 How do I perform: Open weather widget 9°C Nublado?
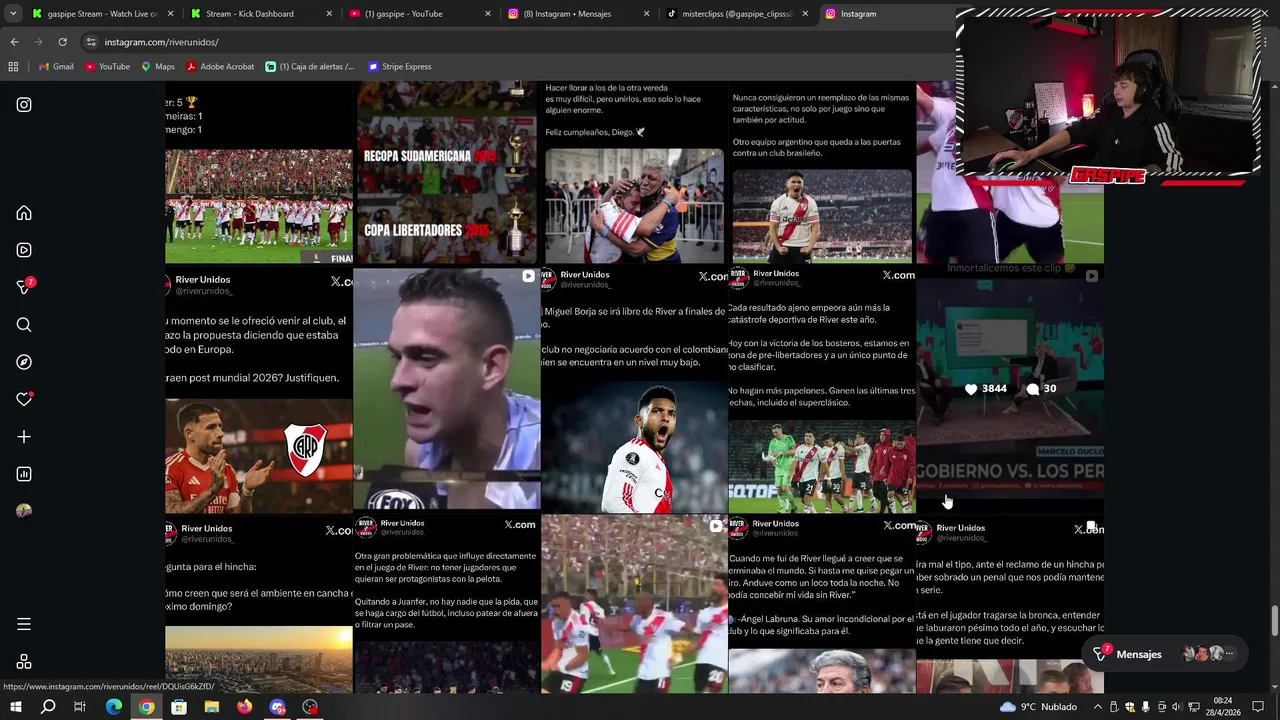1038,707
